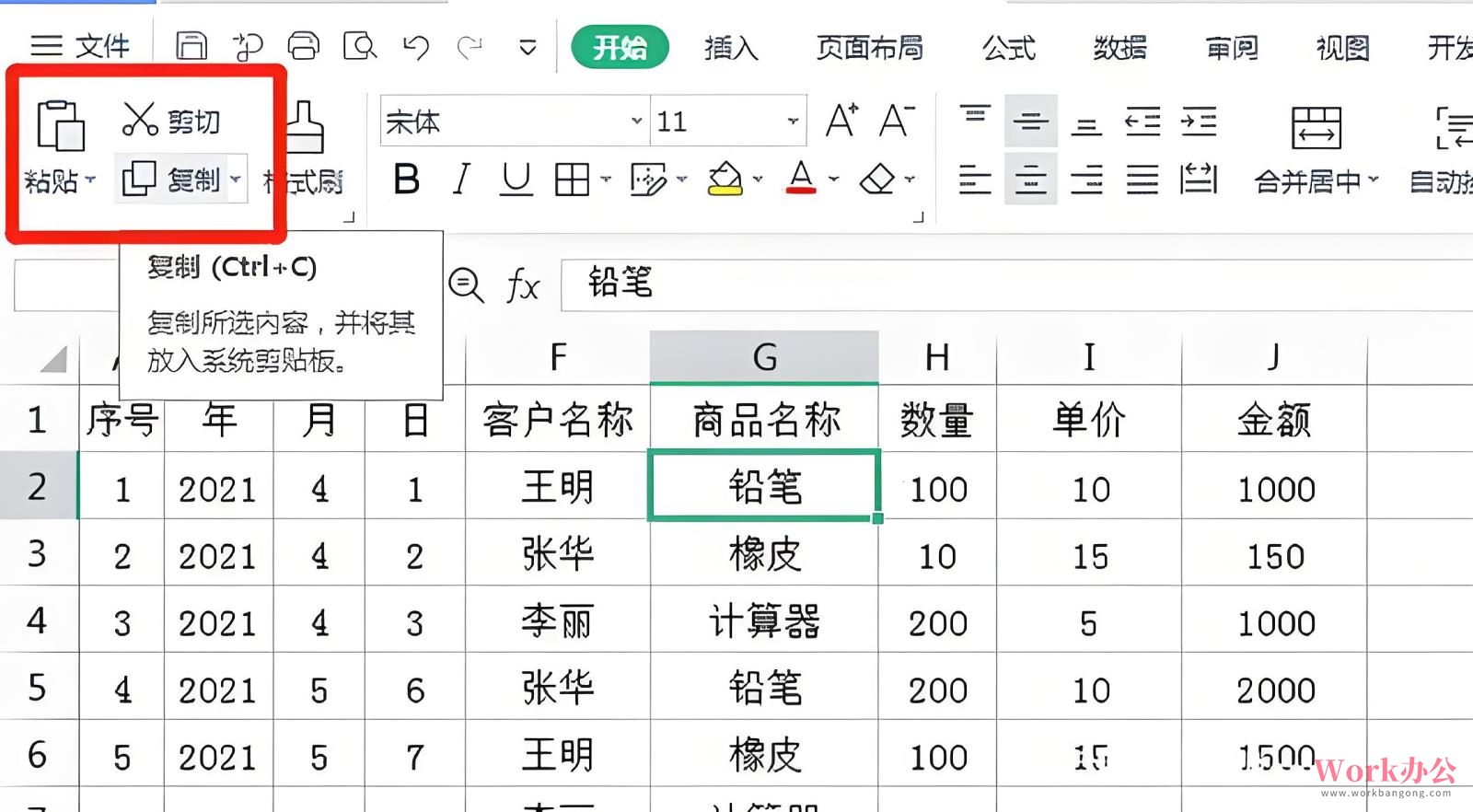The image size is (1473, 812).
Task: Expand the 粘贴 dropdown arrow
Action: [90, 180]
